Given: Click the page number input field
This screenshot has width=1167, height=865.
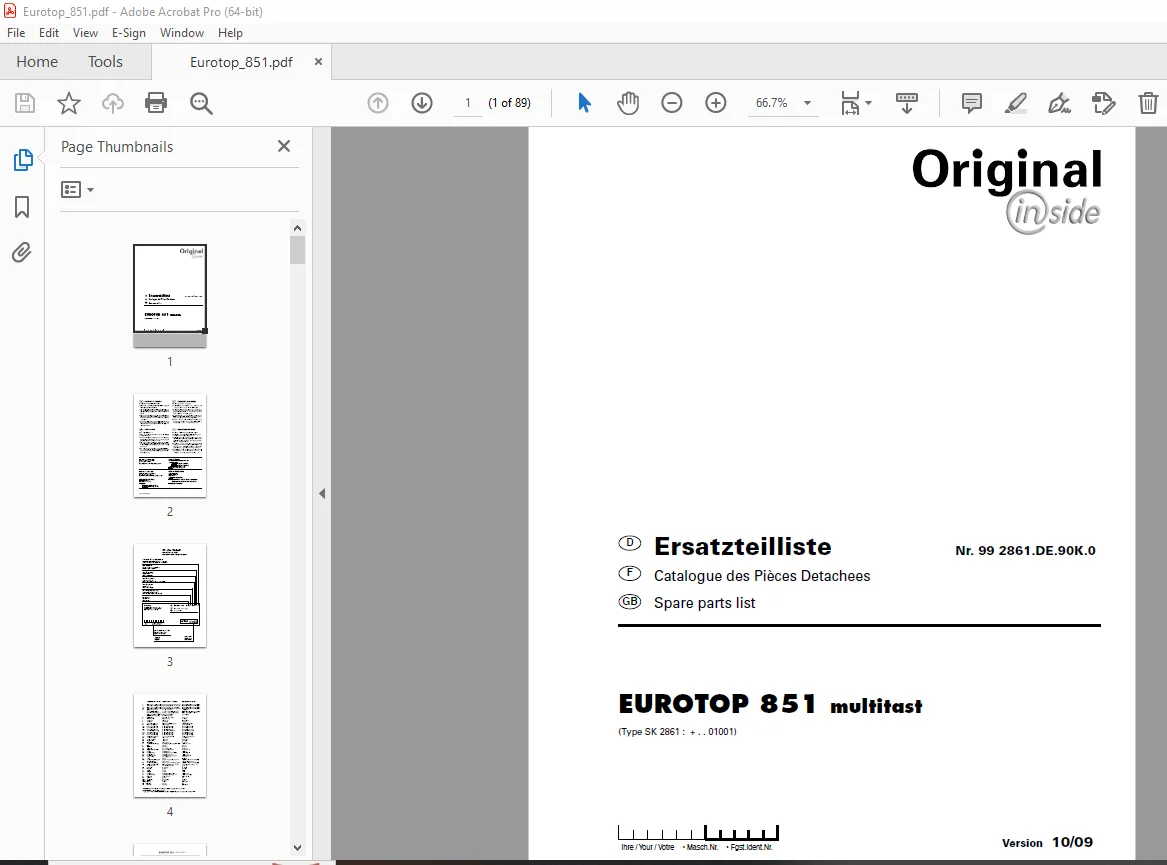Looking at the screenshot, I should 467,103.
